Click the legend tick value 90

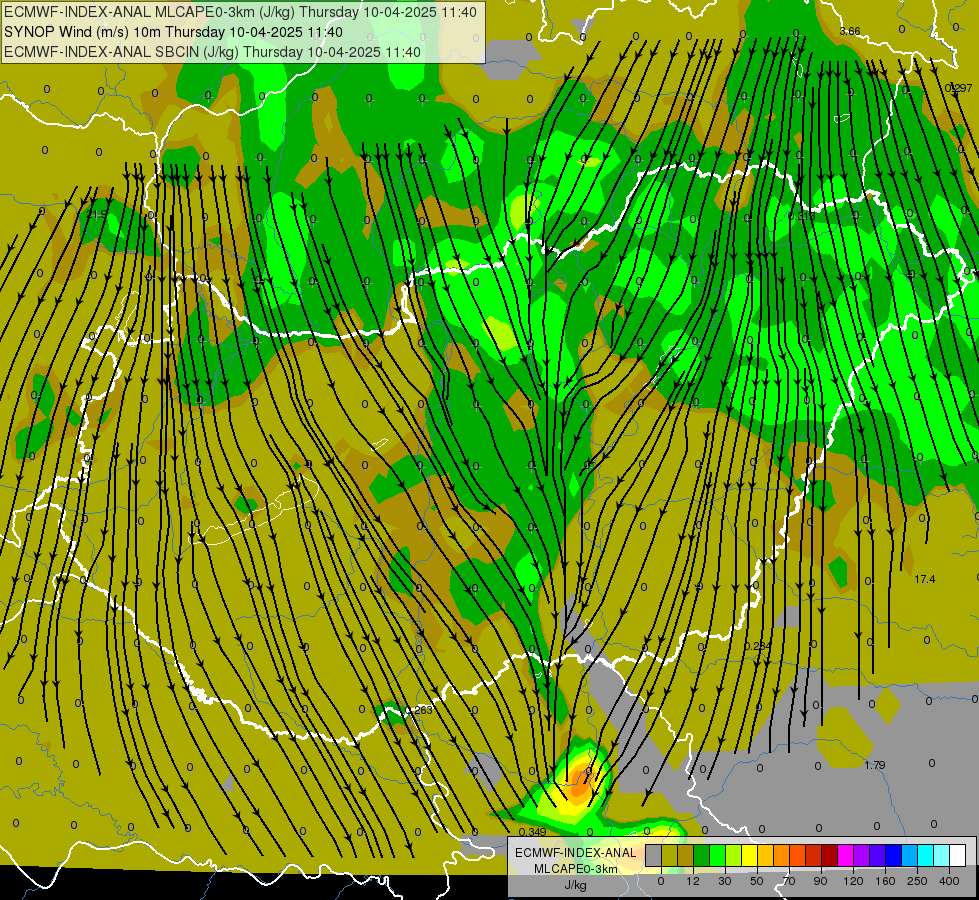coord(820,881)
